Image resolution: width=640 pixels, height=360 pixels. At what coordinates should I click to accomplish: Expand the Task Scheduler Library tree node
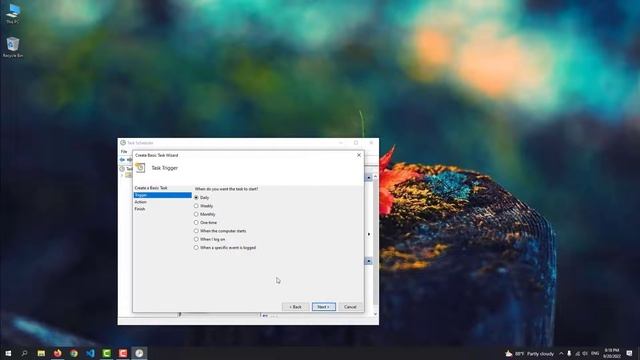122,175
